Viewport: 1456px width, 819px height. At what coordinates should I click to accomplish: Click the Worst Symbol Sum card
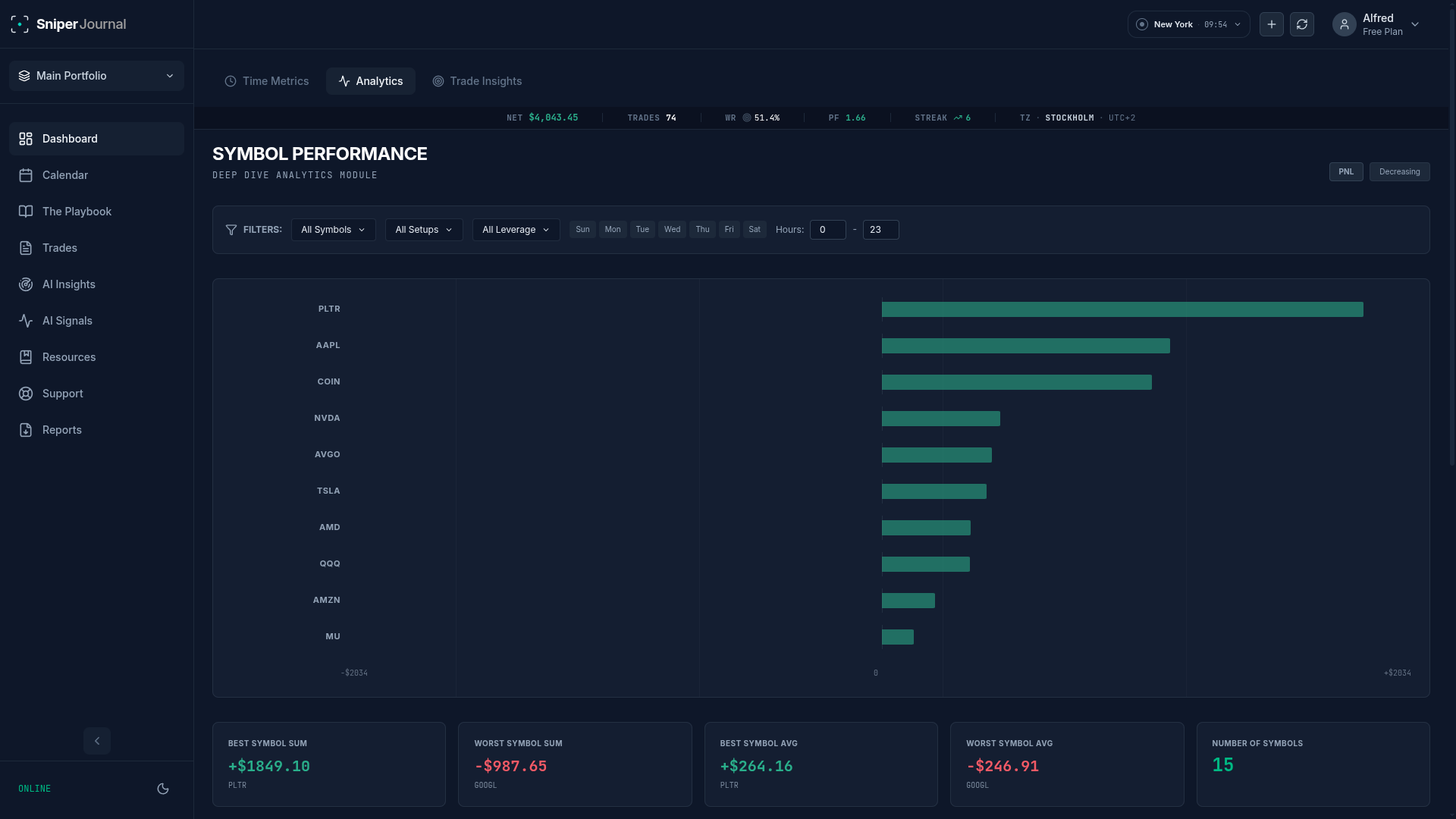click(575, 764)
